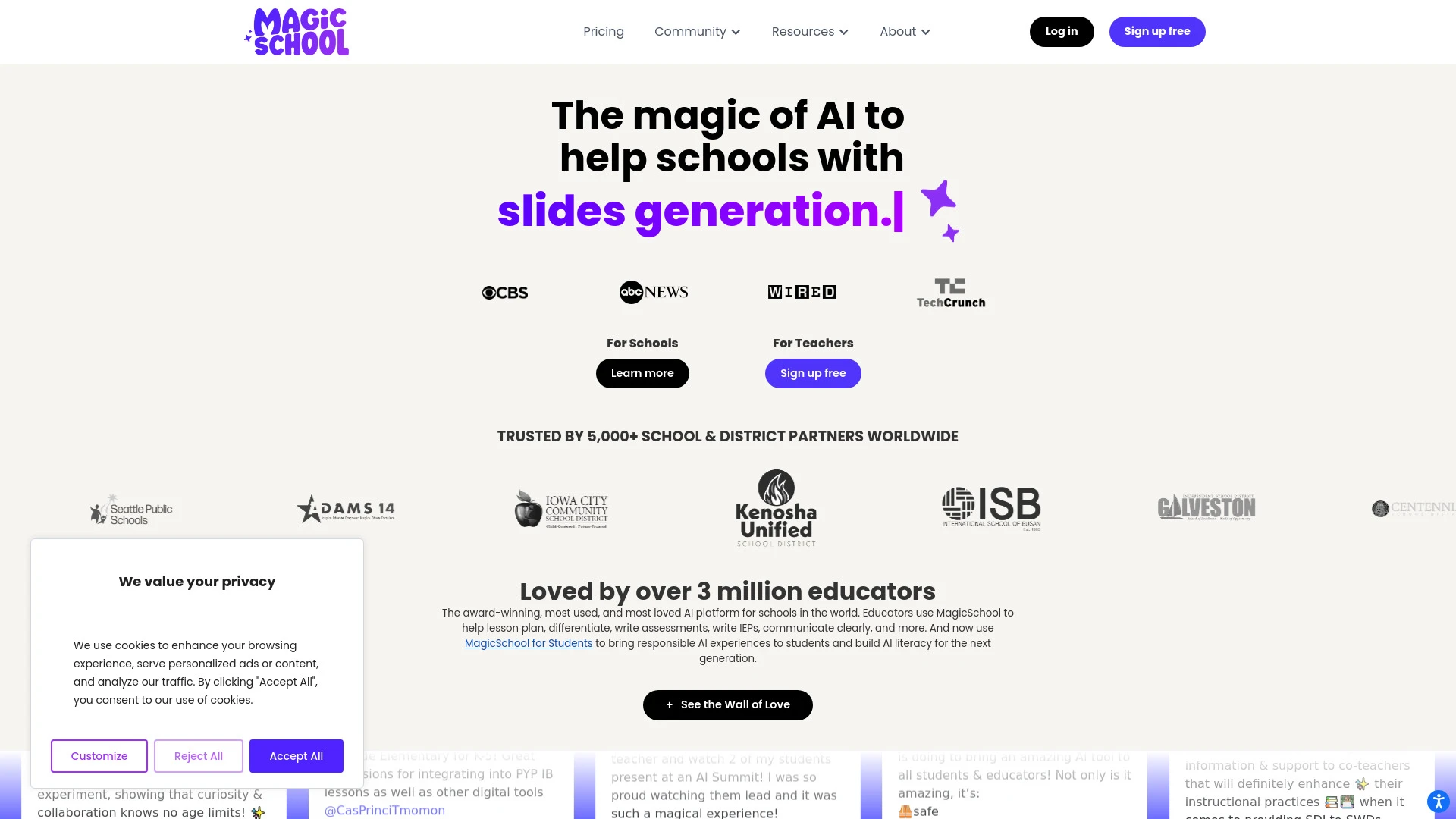Click the Wired magazine logo icon
This screenshot has height=819, width=1456.
tap(801, 292)
